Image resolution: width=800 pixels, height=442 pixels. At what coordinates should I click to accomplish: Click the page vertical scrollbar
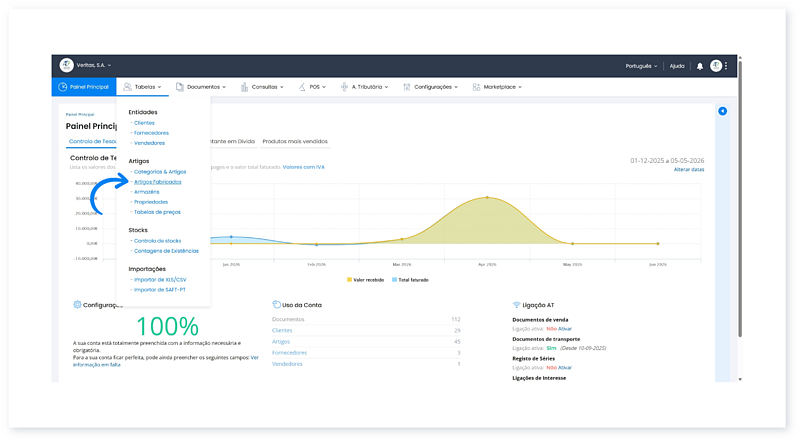click(x=740, y=199)
